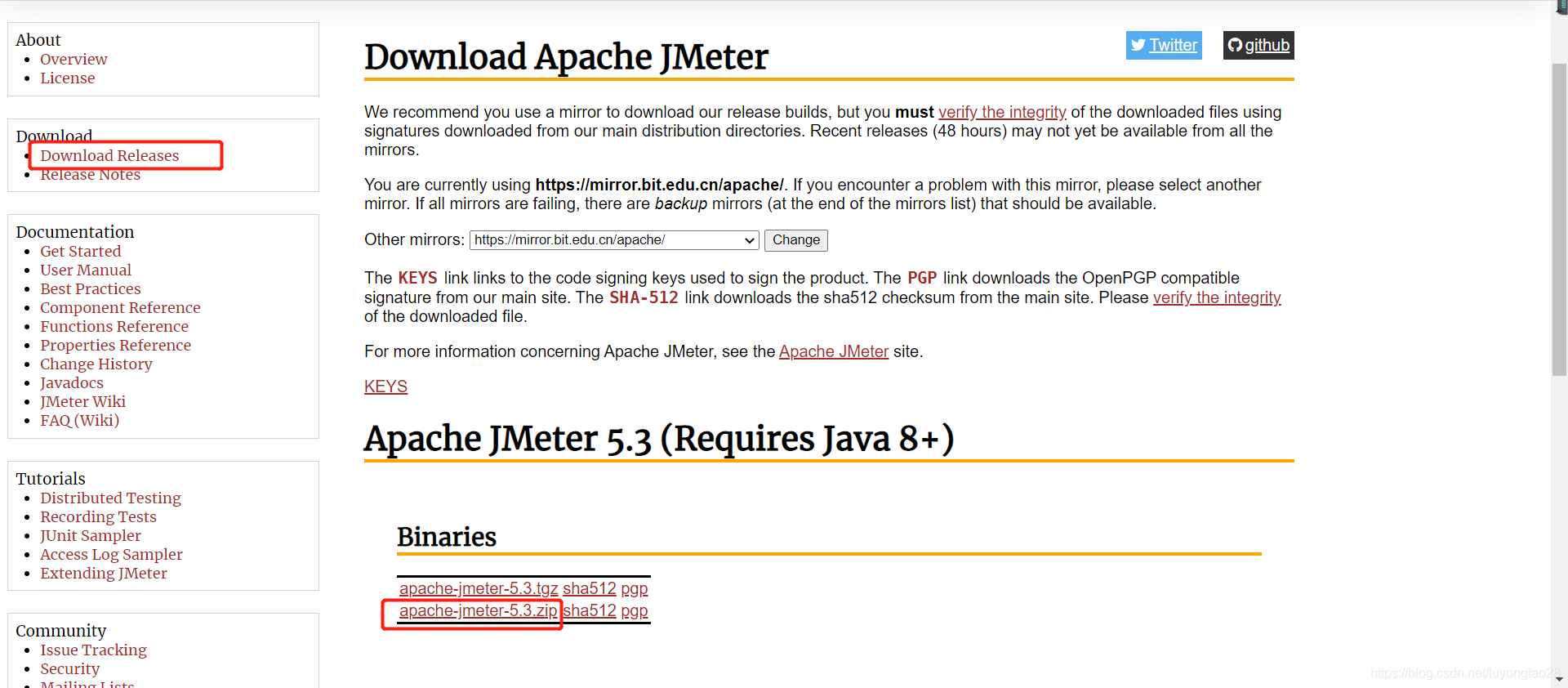The image size is (1568, 688).
Task: Open sha512 link for zip file
Action: (x=590, y=610)
